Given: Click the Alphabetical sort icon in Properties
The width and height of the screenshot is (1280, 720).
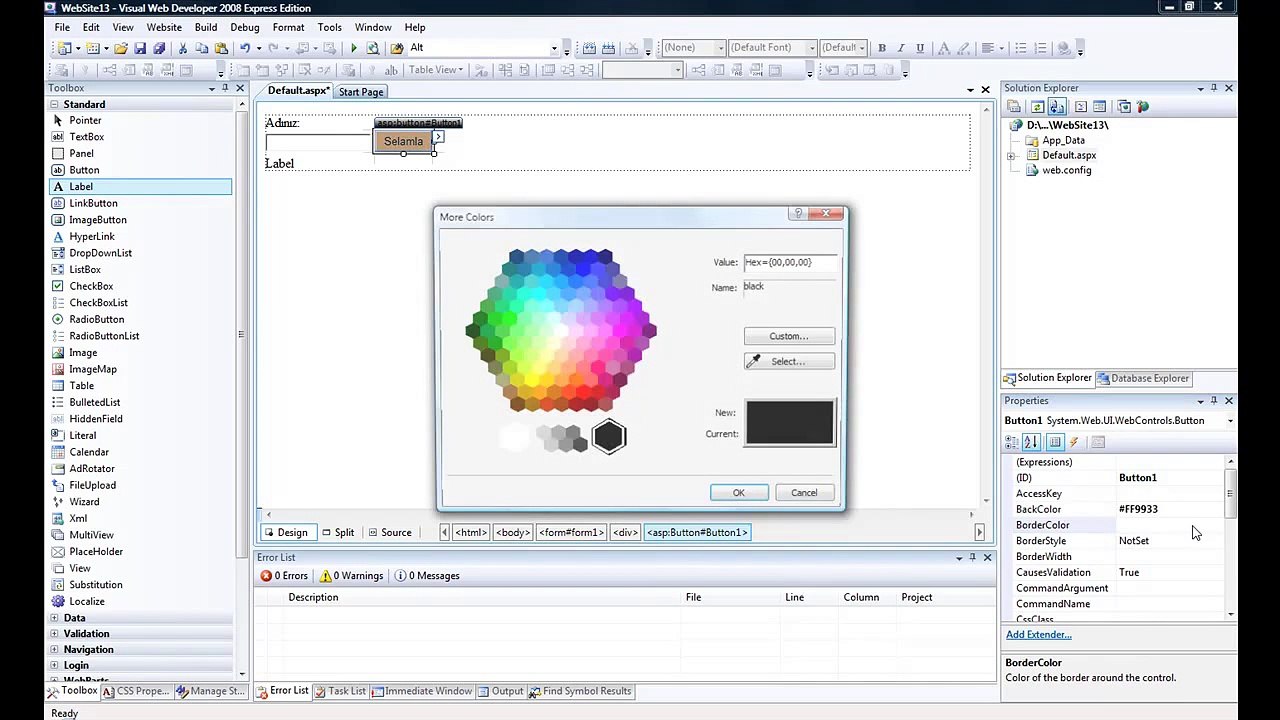Looking at the screenshot, I should [1031, 442].
